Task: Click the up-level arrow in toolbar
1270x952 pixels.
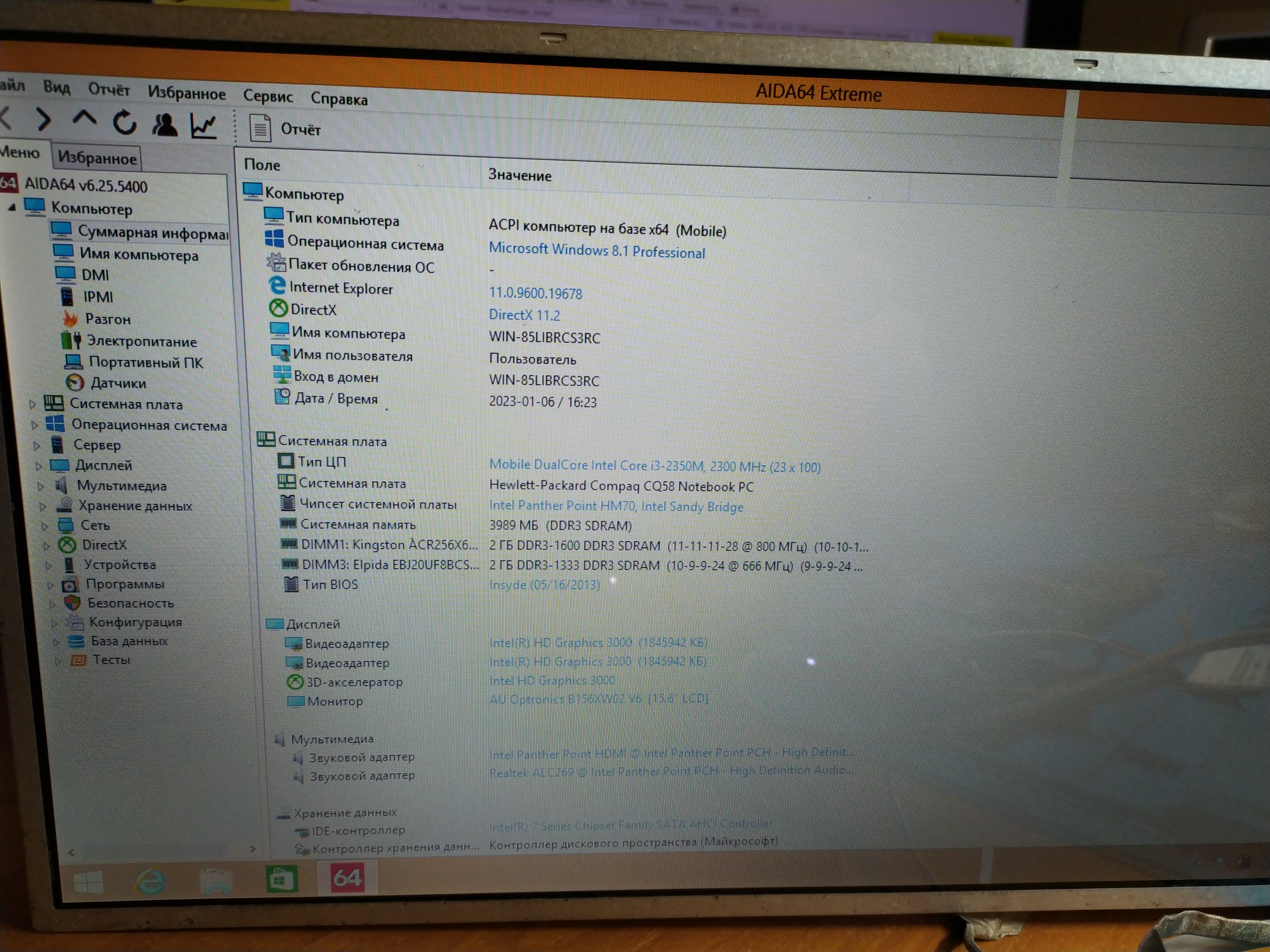Action: [x=84, y=119]
